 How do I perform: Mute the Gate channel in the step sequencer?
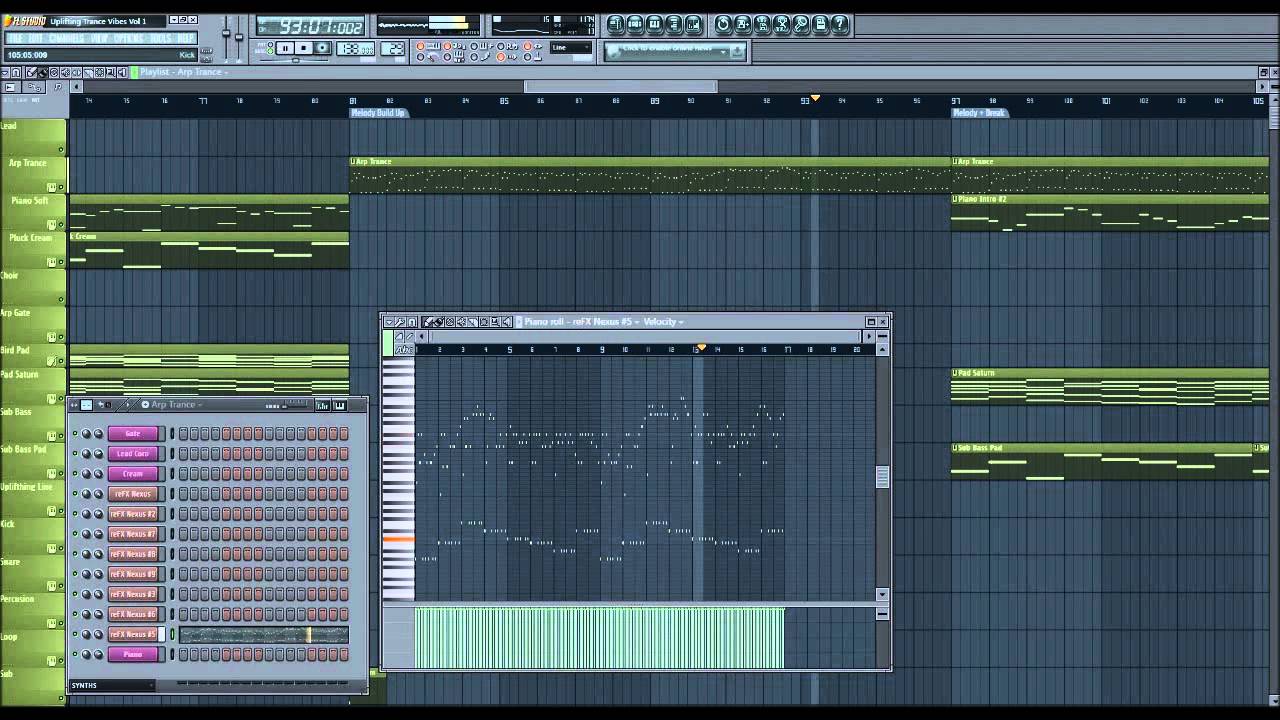(75, 433)
